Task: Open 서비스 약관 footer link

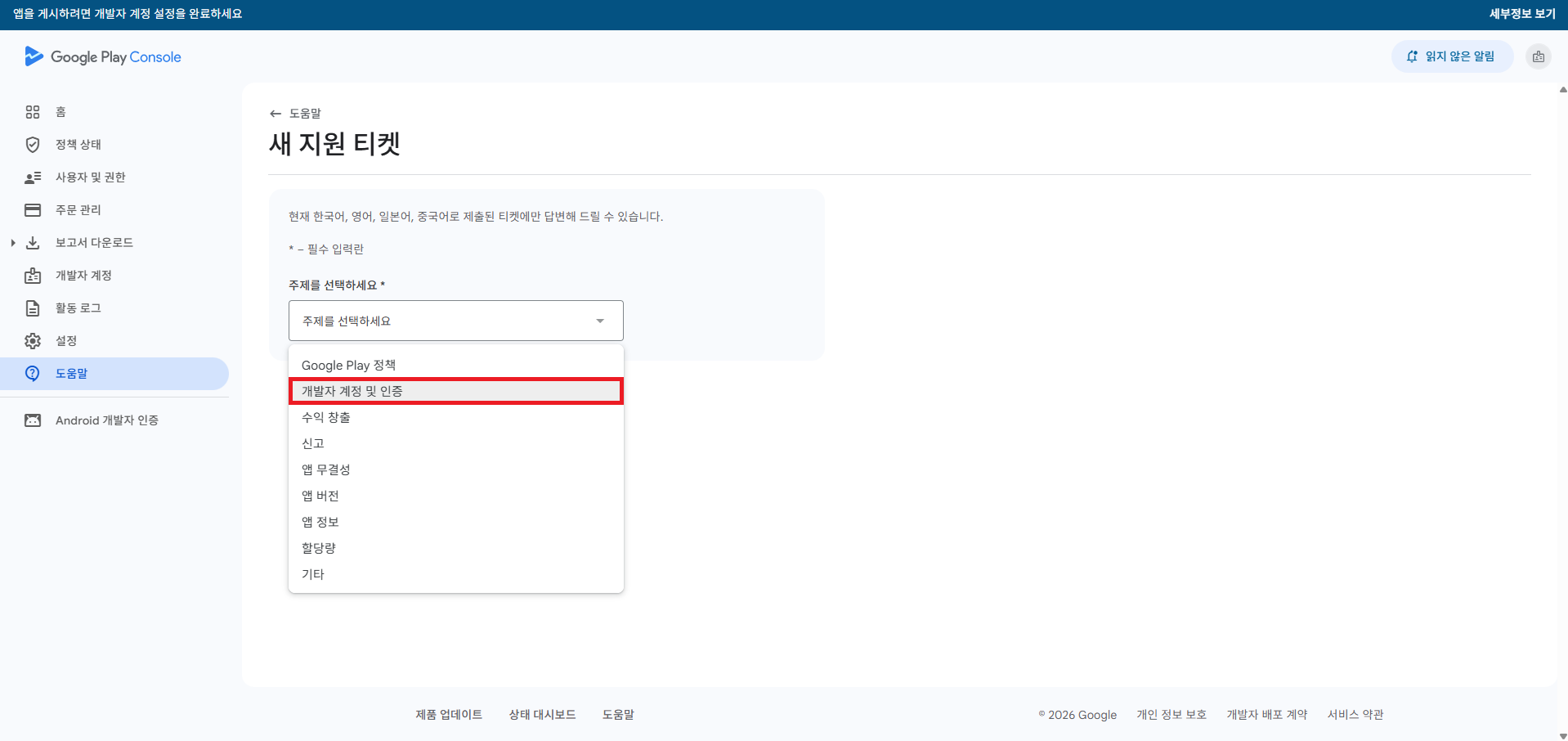Action: (1355, 715)
